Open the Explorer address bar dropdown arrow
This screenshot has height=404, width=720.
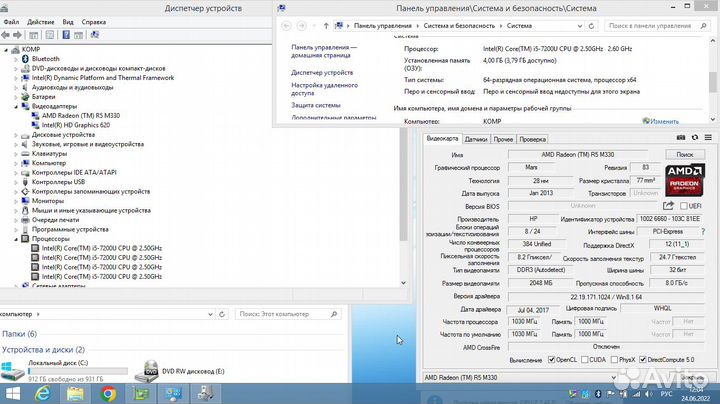[x=210, y=314]
